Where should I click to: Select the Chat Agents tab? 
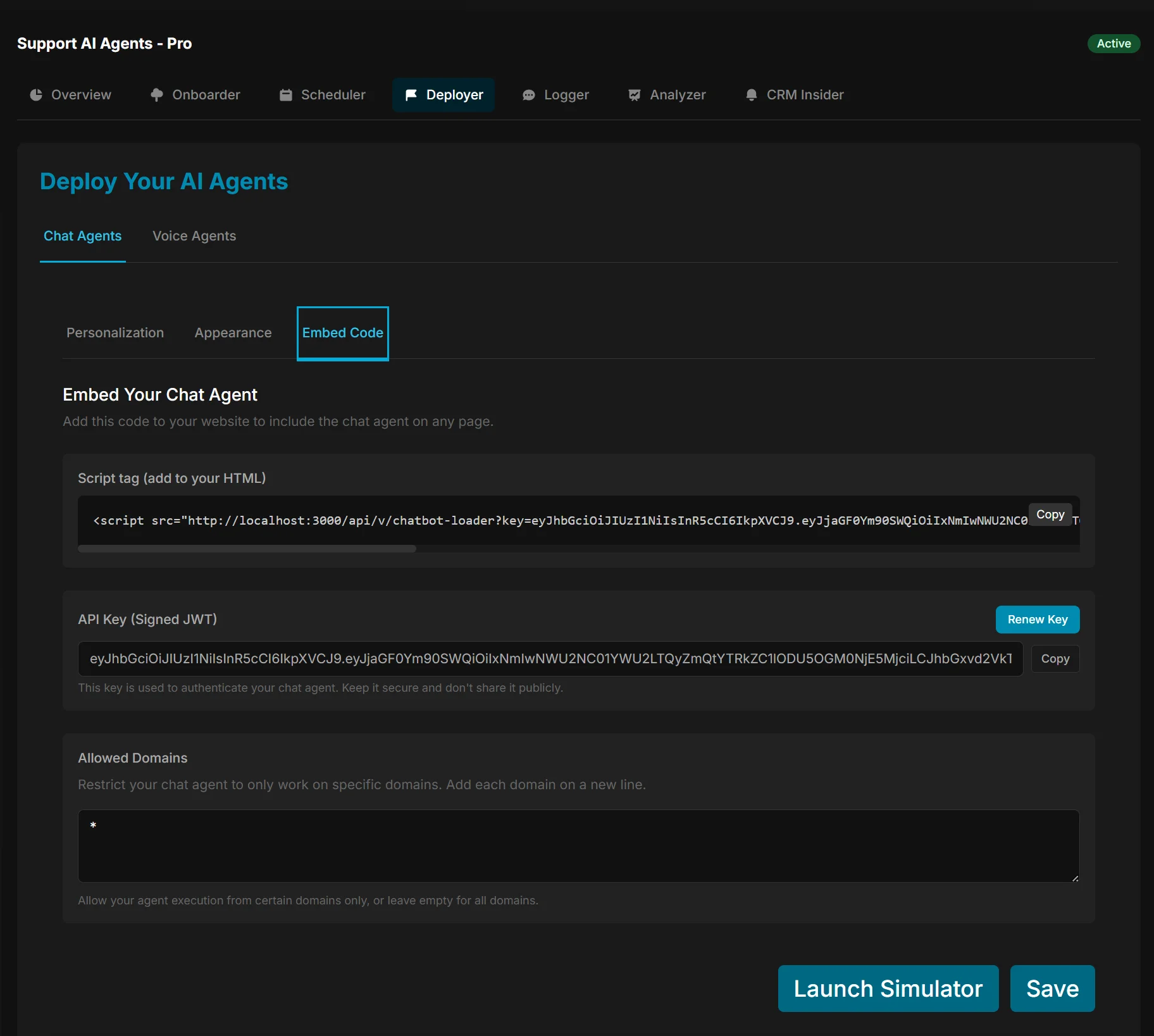[82, 236]
